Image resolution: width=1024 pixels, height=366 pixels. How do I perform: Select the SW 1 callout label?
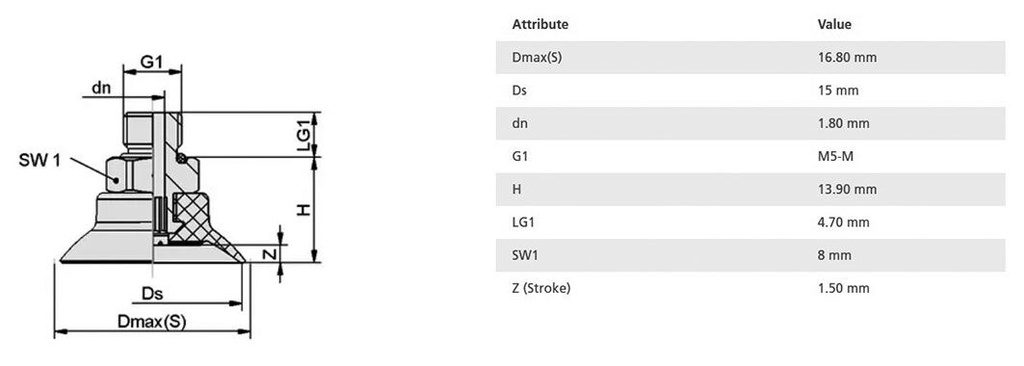point(40,160)
